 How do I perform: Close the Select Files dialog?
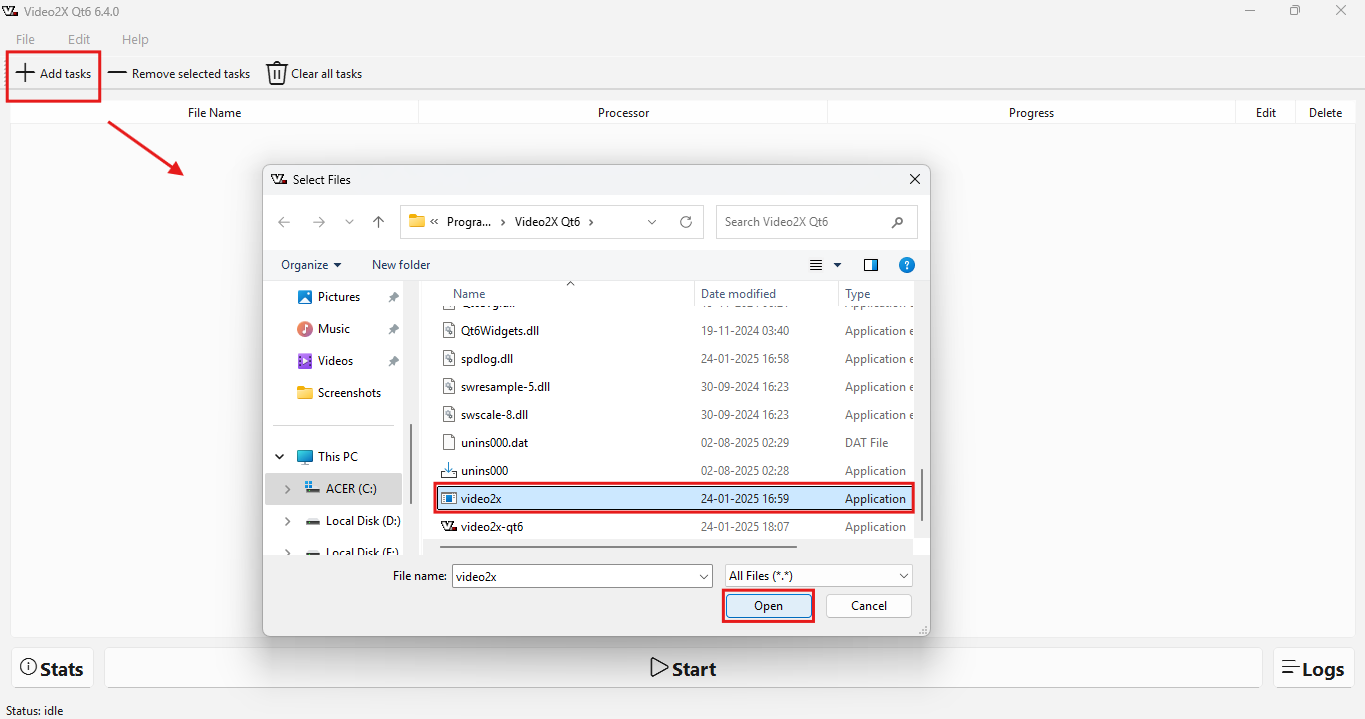[x=914, y=179]
